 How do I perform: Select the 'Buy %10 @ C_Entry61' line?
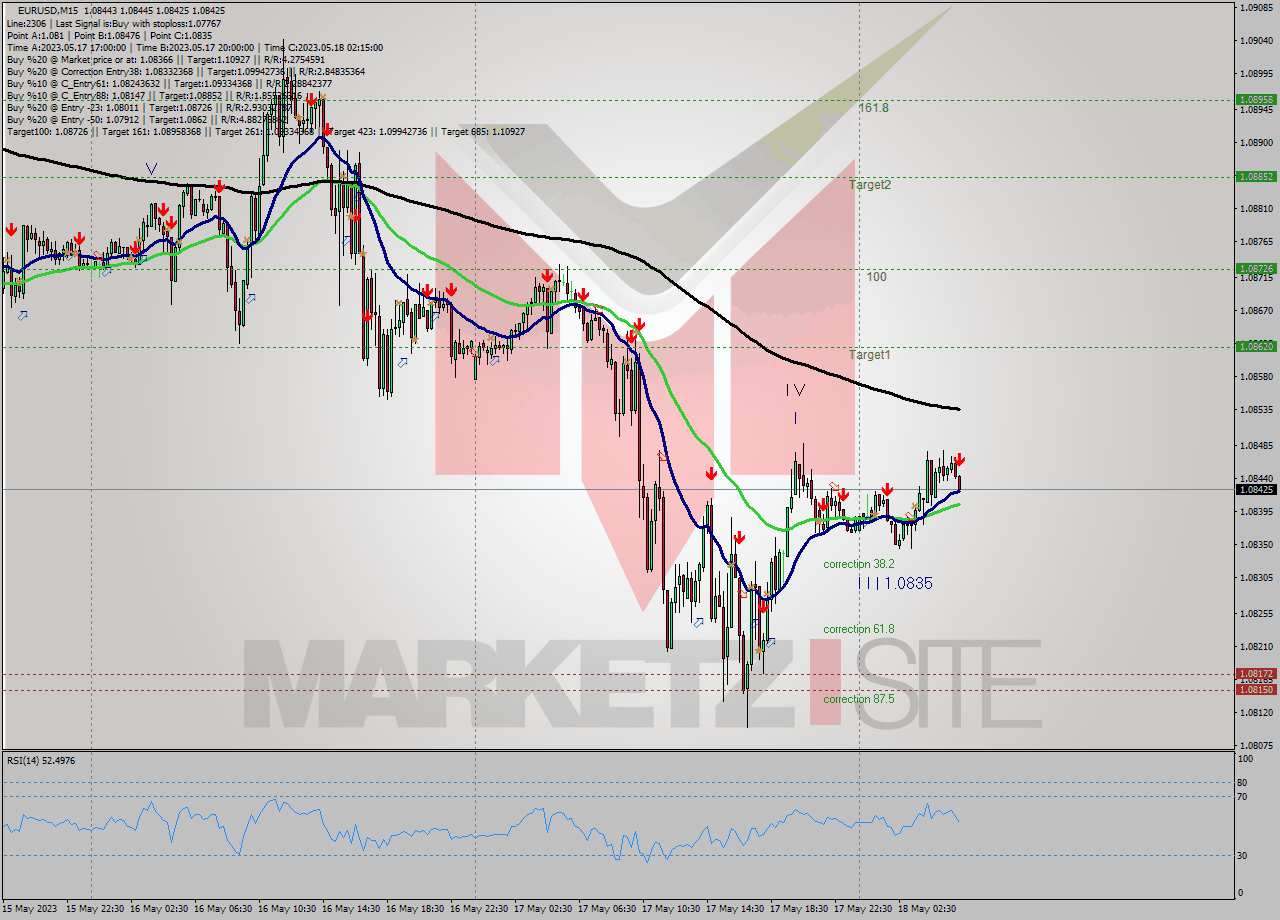coord(170,83)
